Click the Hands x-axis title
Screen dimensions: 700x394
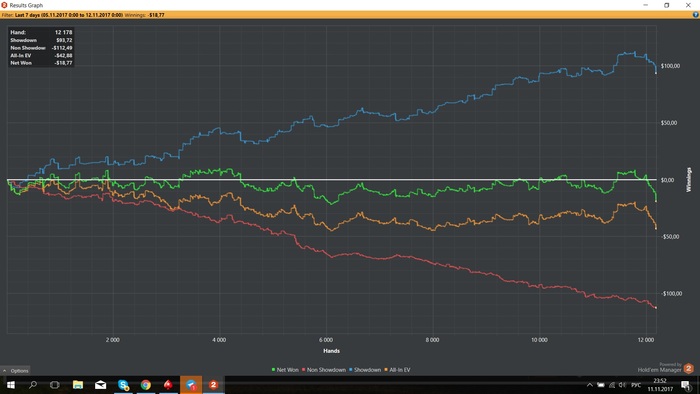[331, 351]
